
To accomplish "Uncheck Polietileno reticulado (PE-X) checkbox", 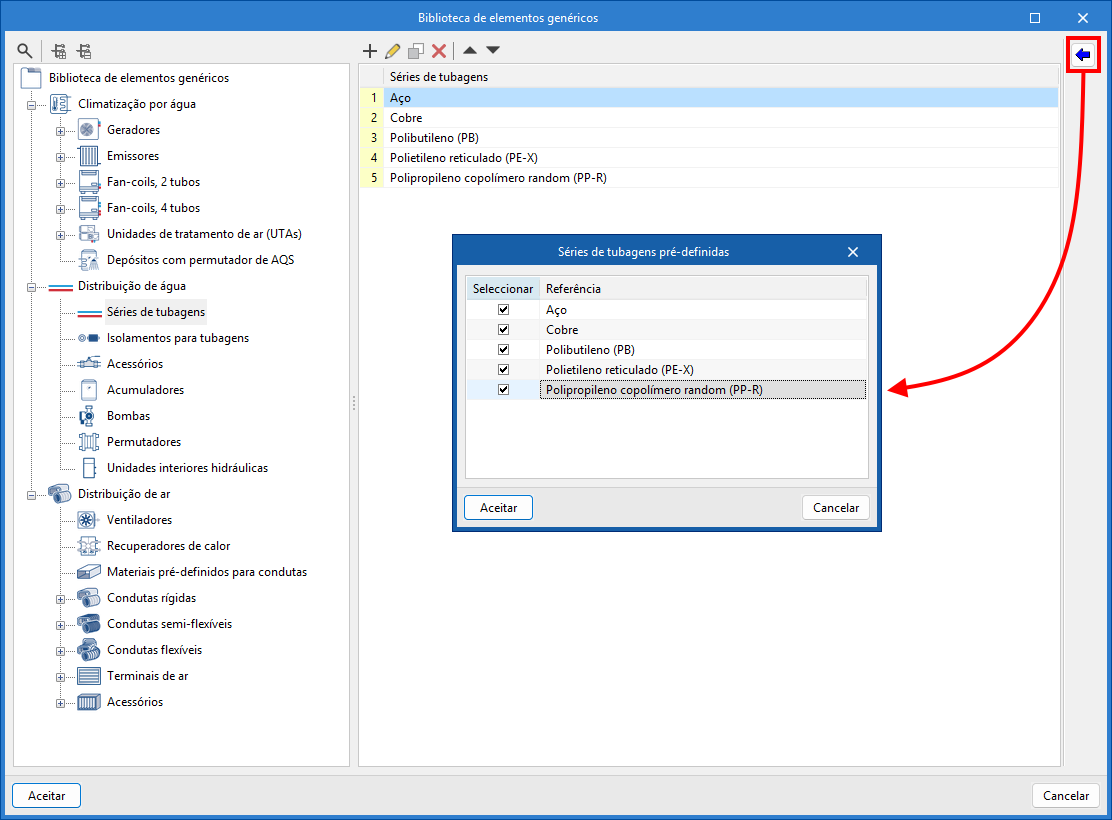I will point(504,369).
